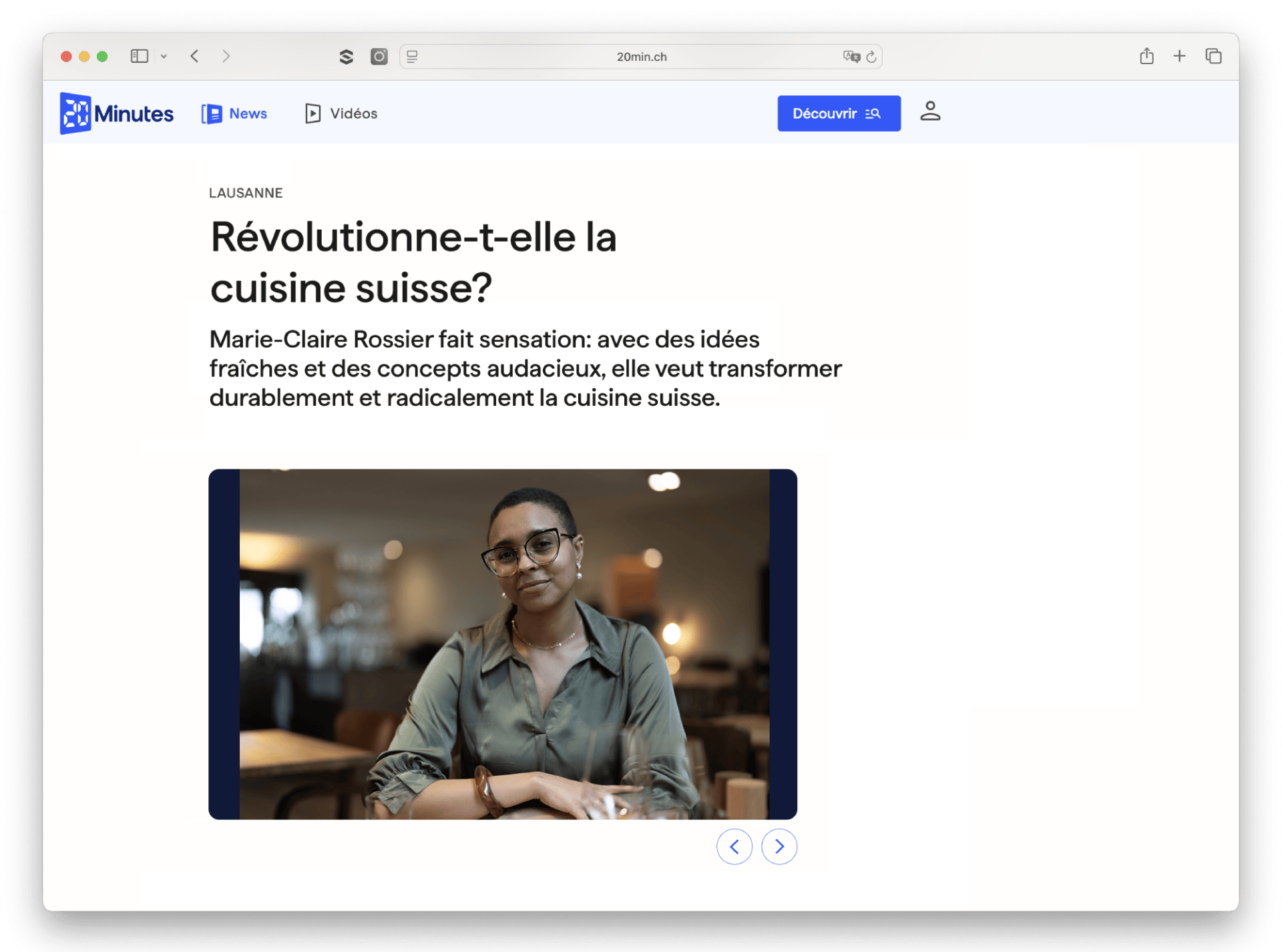Click the Découvrir button

tap(838, 113)
